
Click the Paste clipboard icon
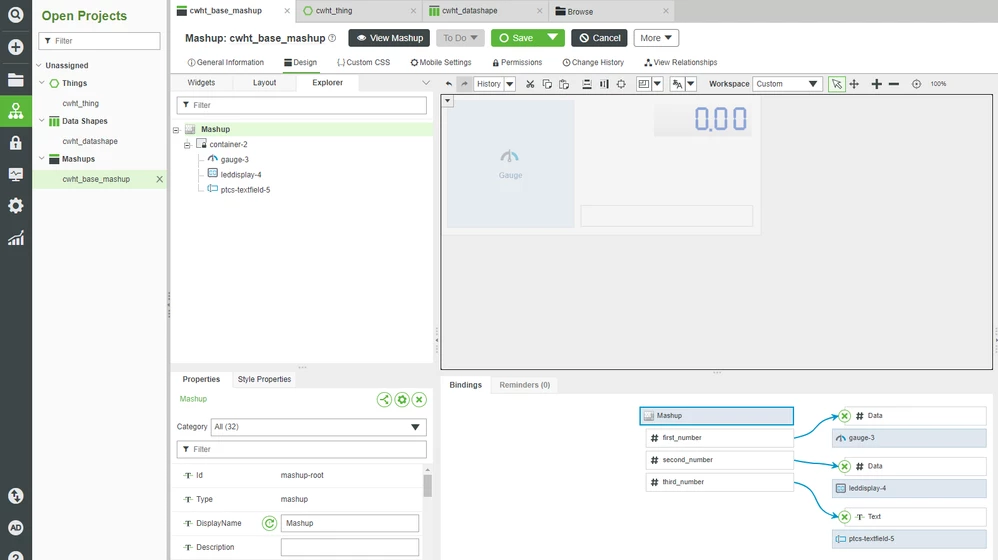(564, 84)
